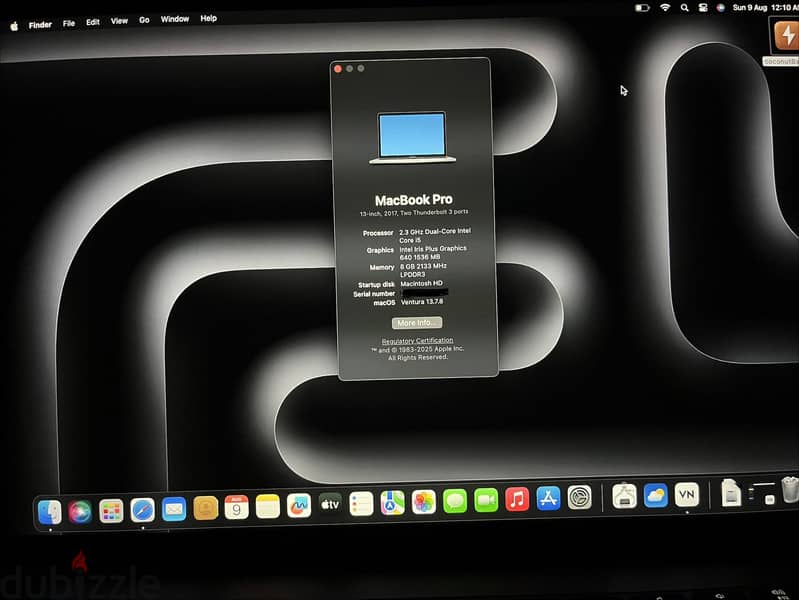This screenshot has width=799, height=600.
Task: Click 'Macintosh HD' startup disk value
Action: (421, 283)
